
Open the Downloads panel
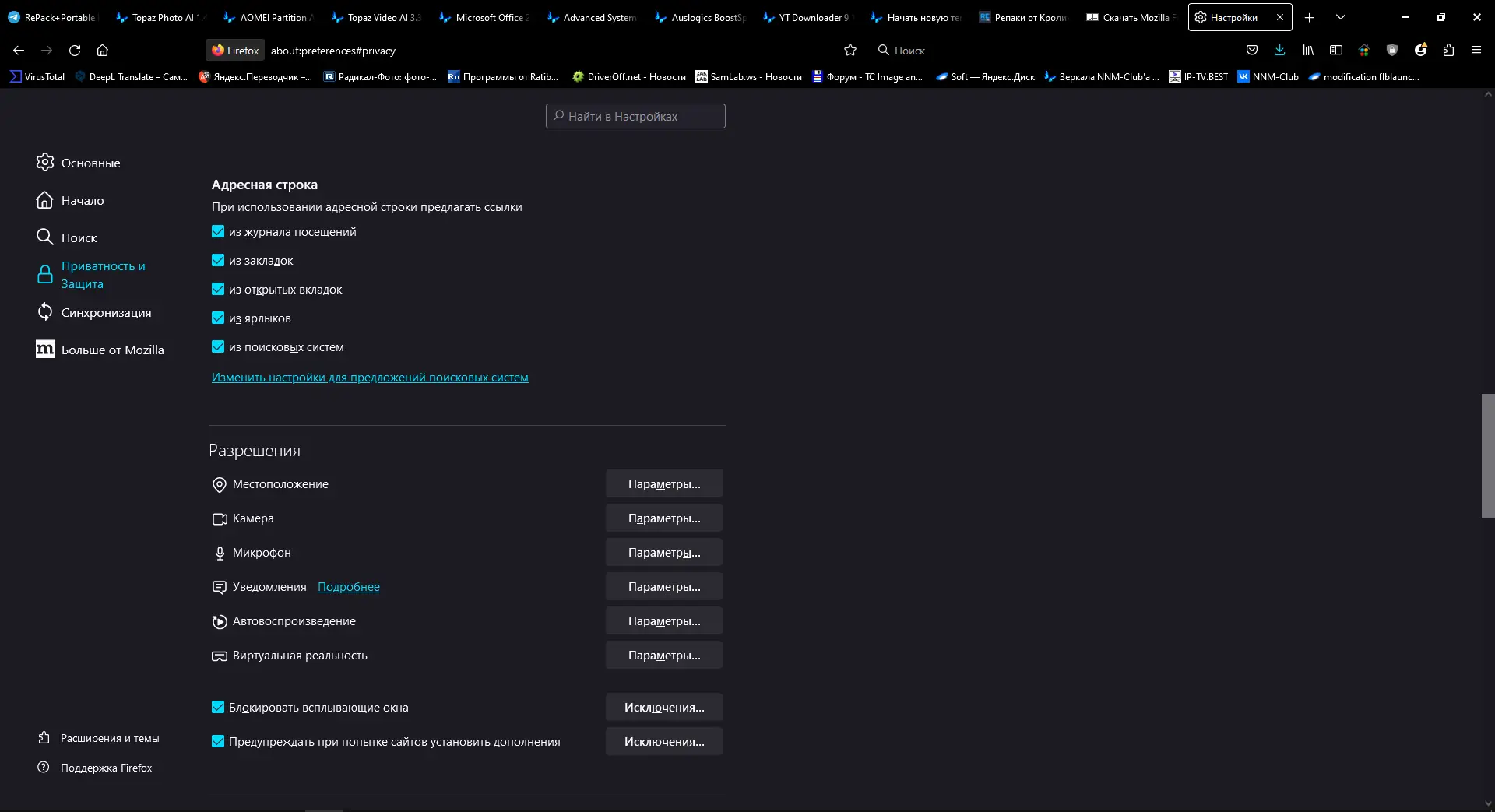pyautogui.click(x=1279, y=51)
